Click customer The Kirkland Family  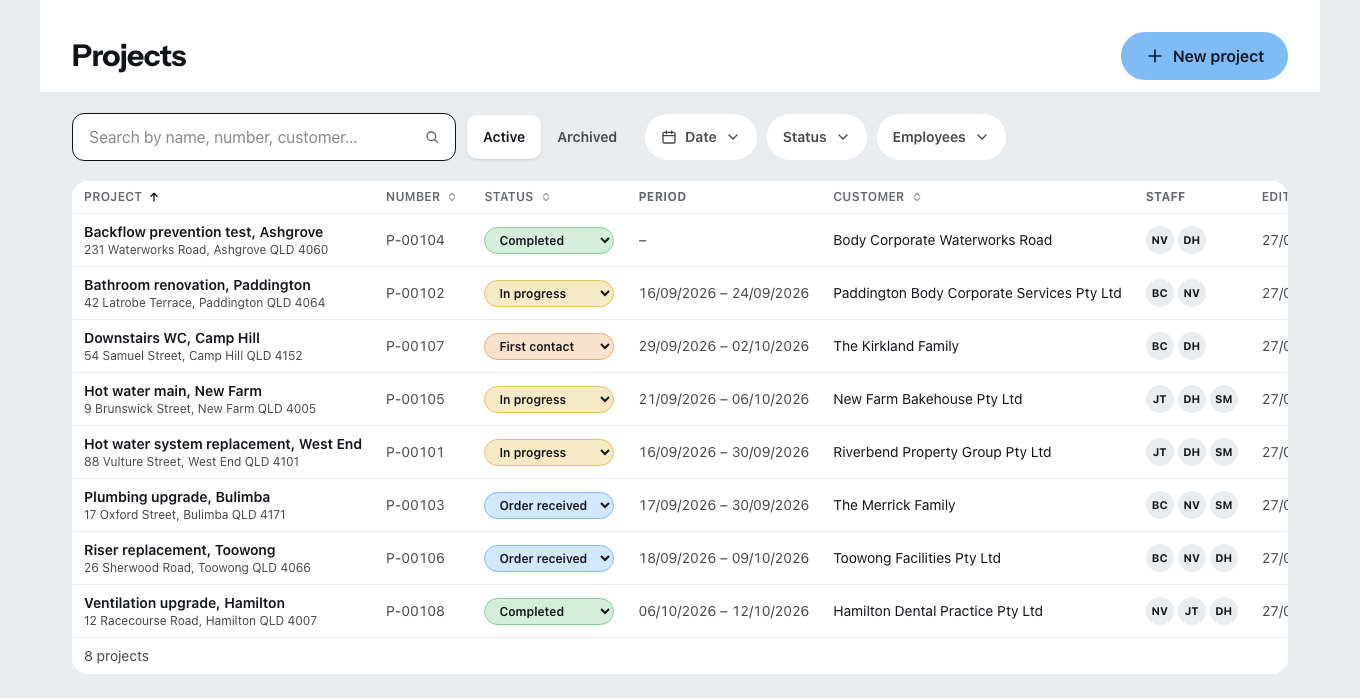(896, 346)
